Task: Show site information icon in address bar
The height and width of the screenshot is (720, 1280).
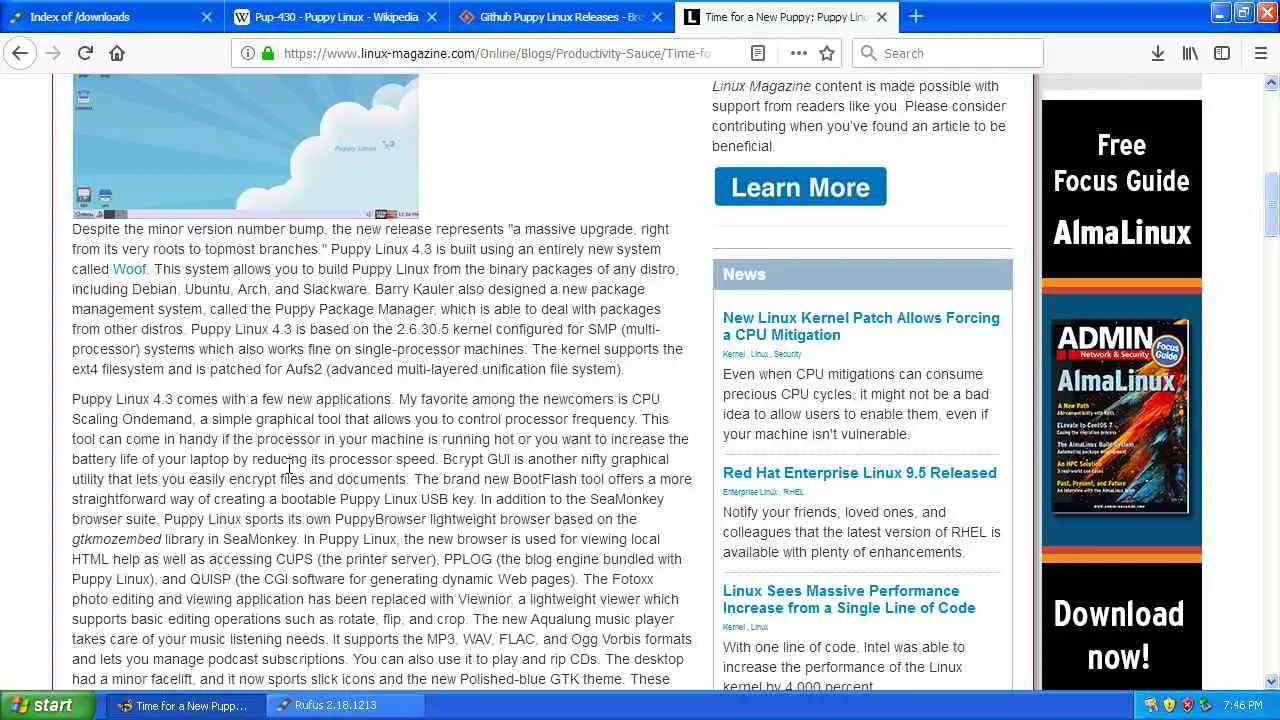Action: (248, 53)
